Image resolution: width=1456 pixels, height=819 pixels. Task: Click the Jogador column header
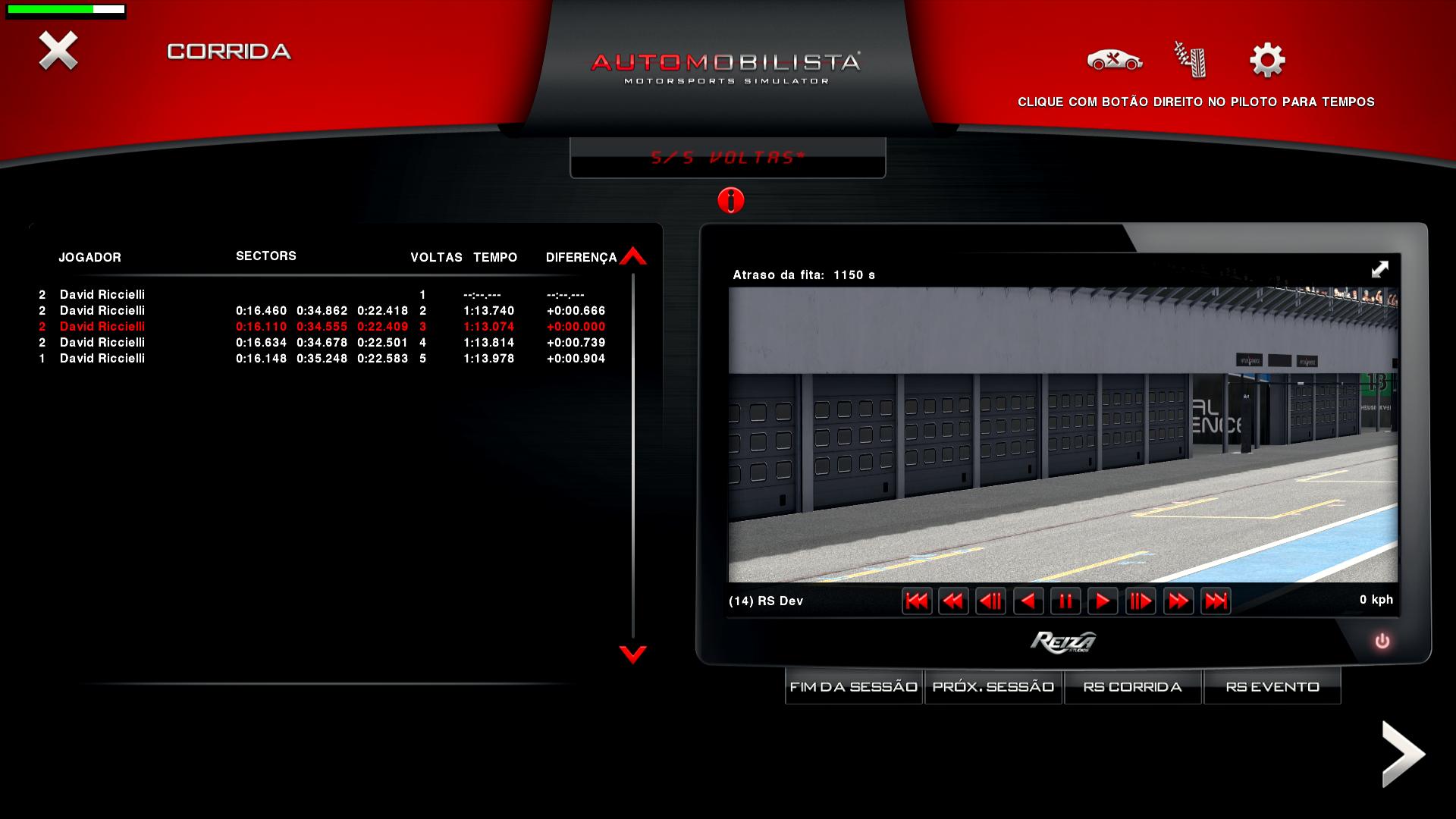point(89,257)
